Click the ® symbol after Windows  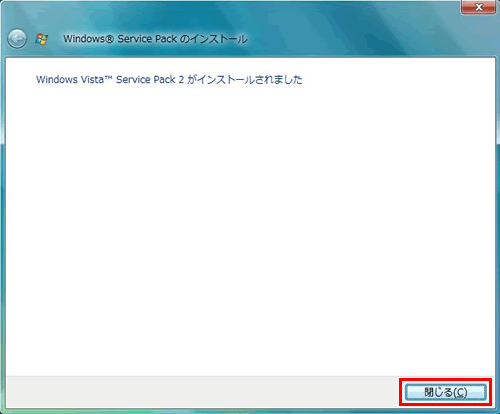point(110,39)
